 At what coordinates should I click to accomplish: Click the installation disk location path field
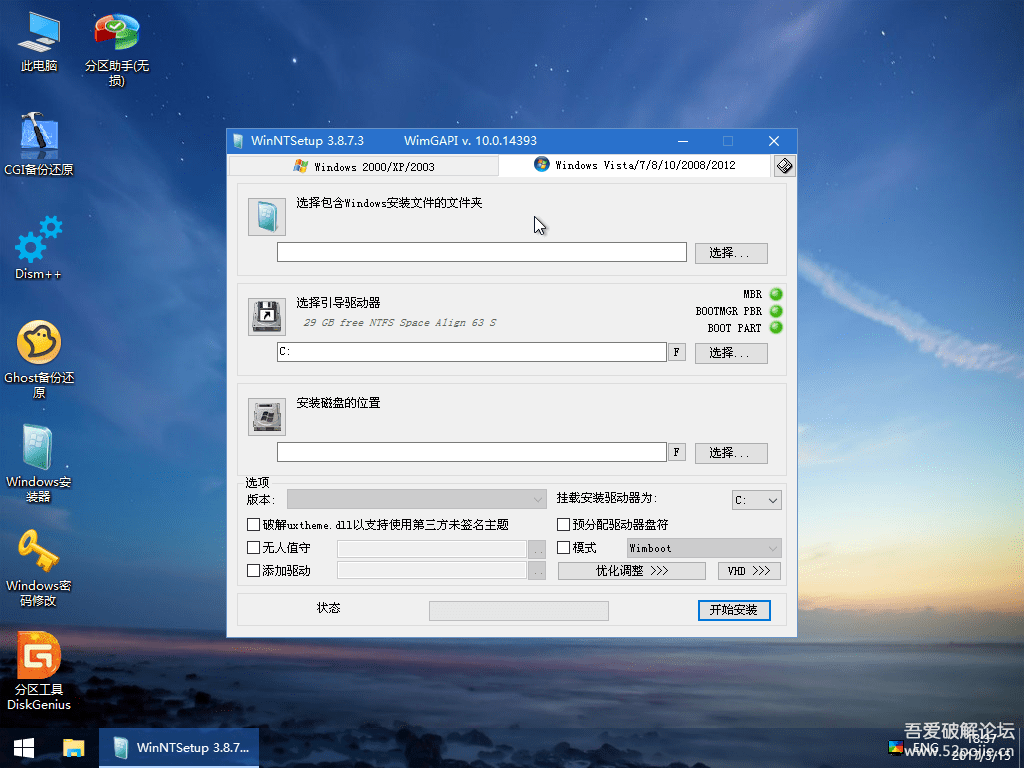click(x=472, y=452)
